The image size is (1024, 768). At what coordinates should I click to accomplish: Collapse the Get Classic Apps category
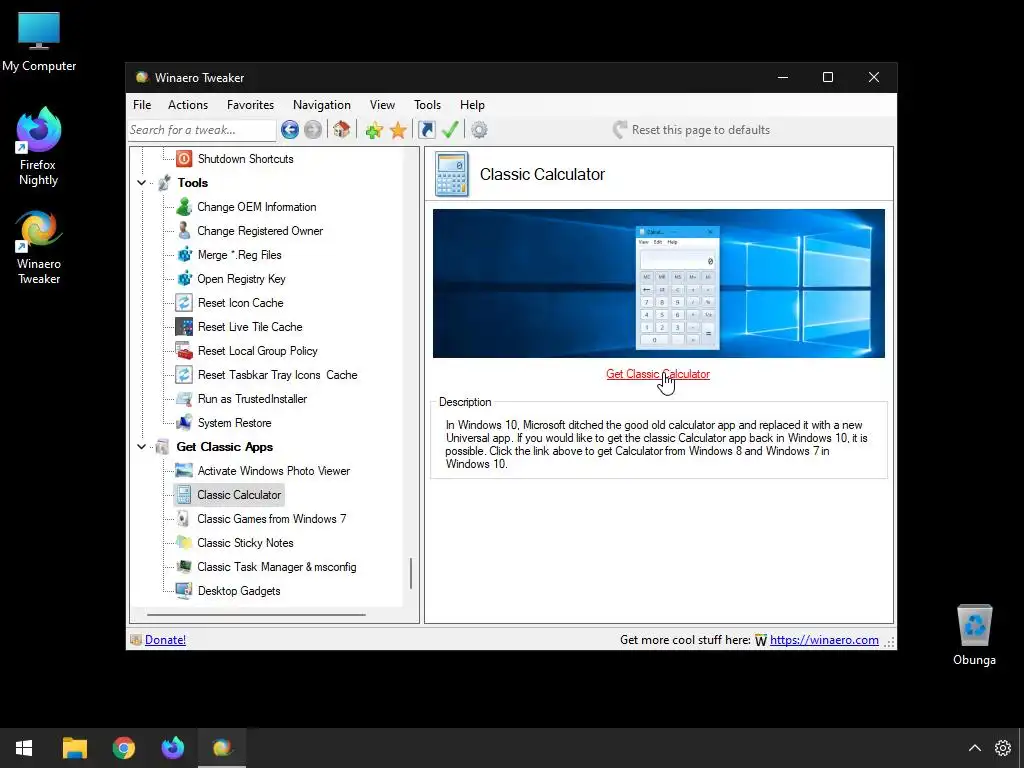142,447
